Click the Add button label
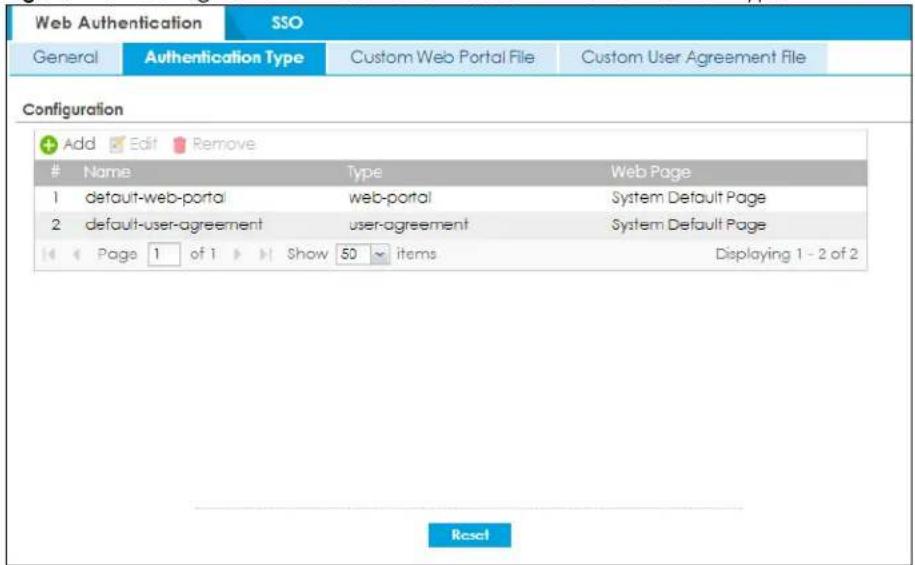915x565 pixels. click(79, 144)
